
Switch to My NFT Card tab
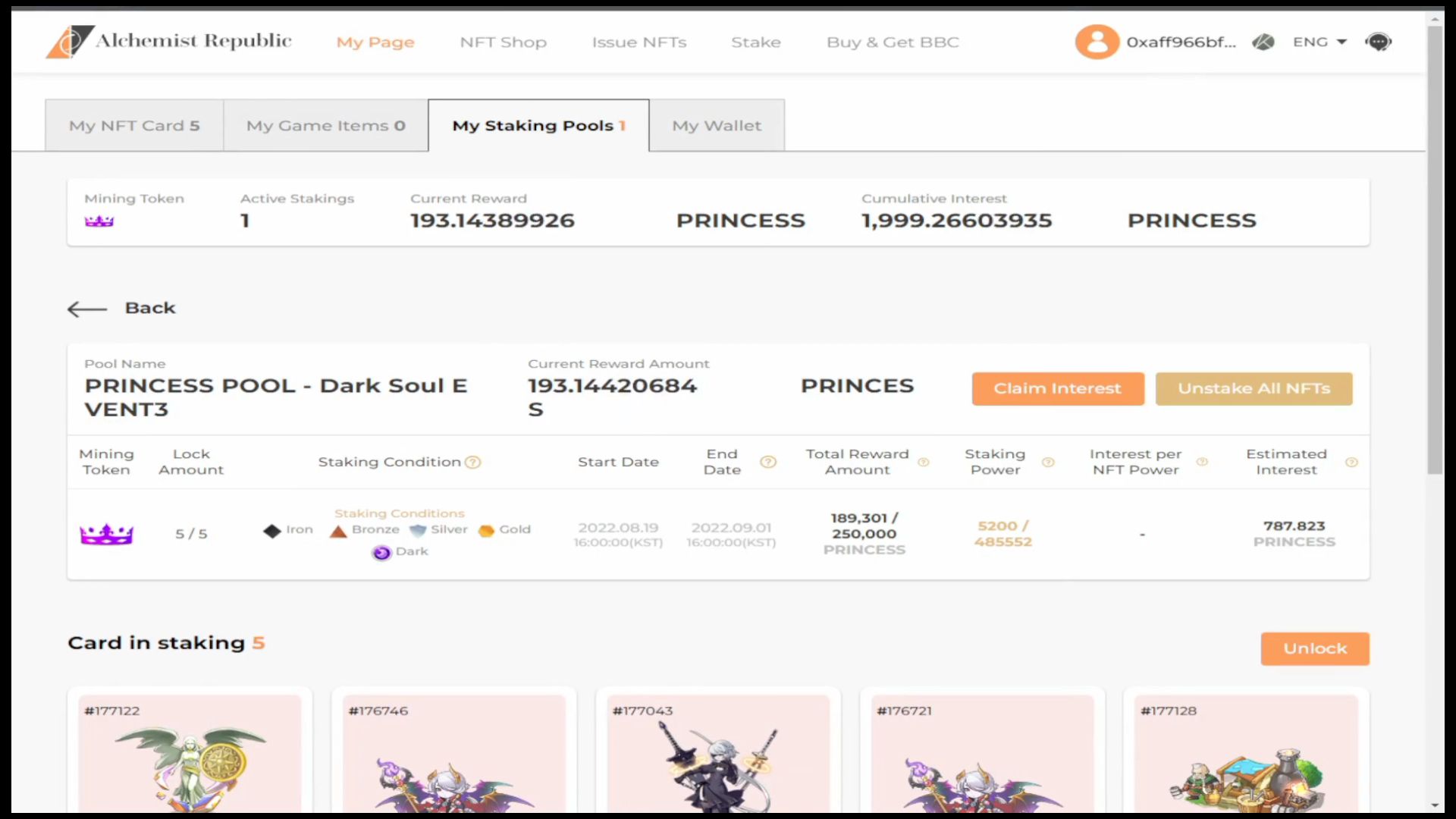[134, 125]
